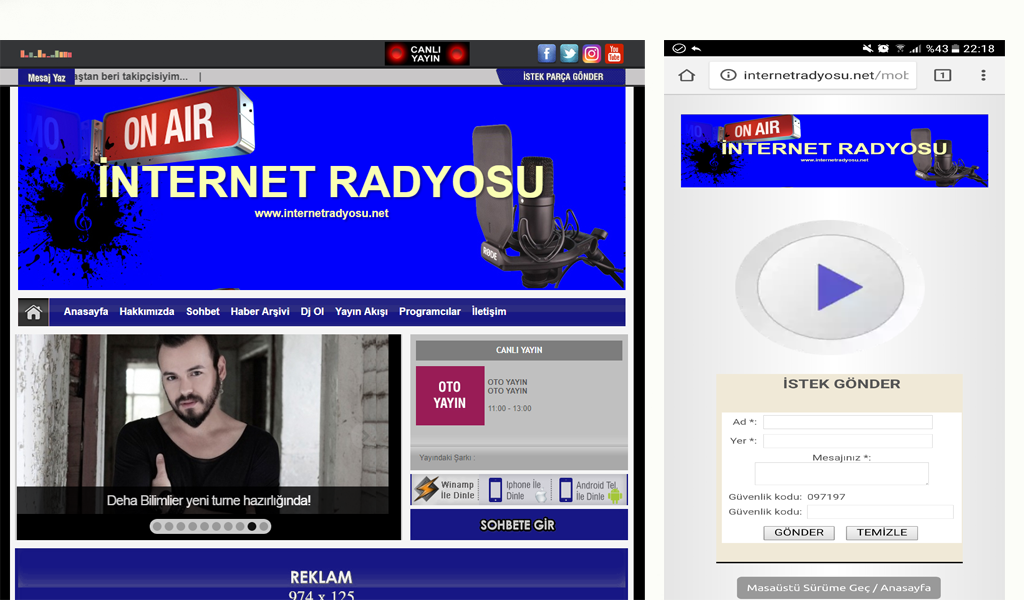Click the home icon in navigation bar
This screenshot has width=1024, height=600.
pos(33,312)
